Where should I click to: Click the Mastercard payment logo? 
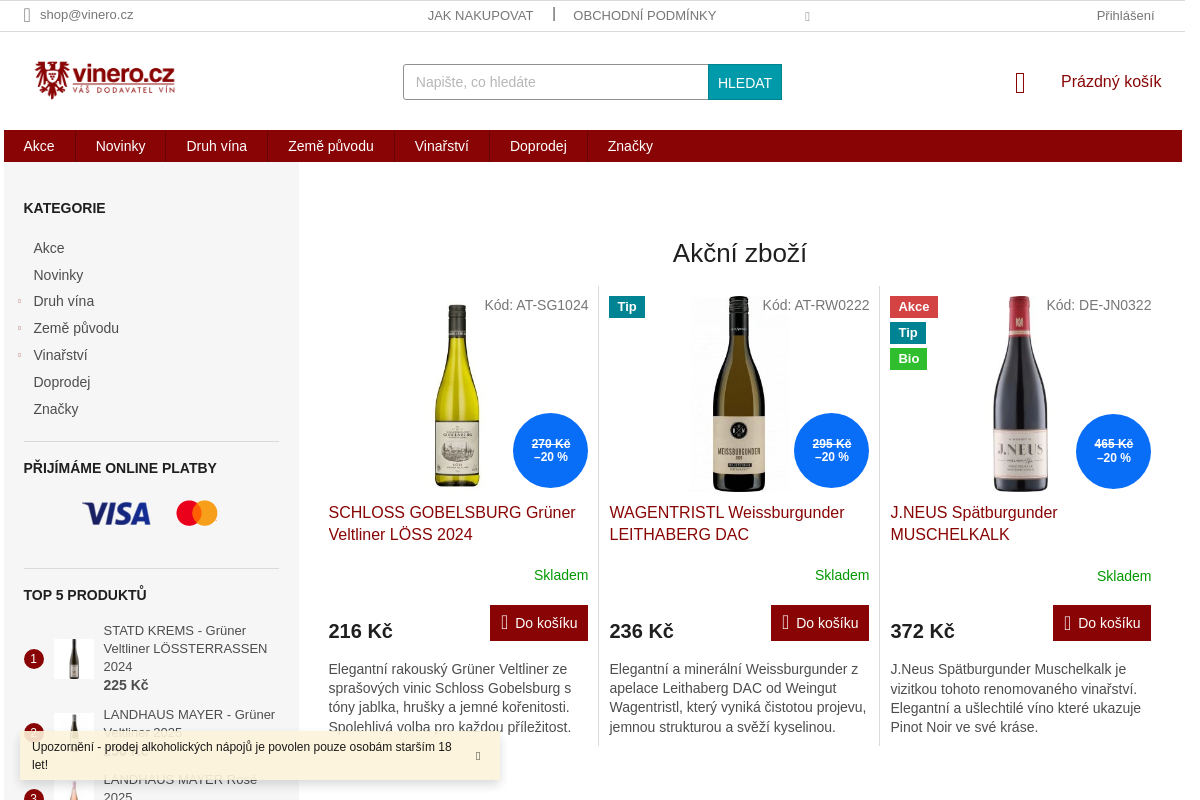(x=197, y=513)
